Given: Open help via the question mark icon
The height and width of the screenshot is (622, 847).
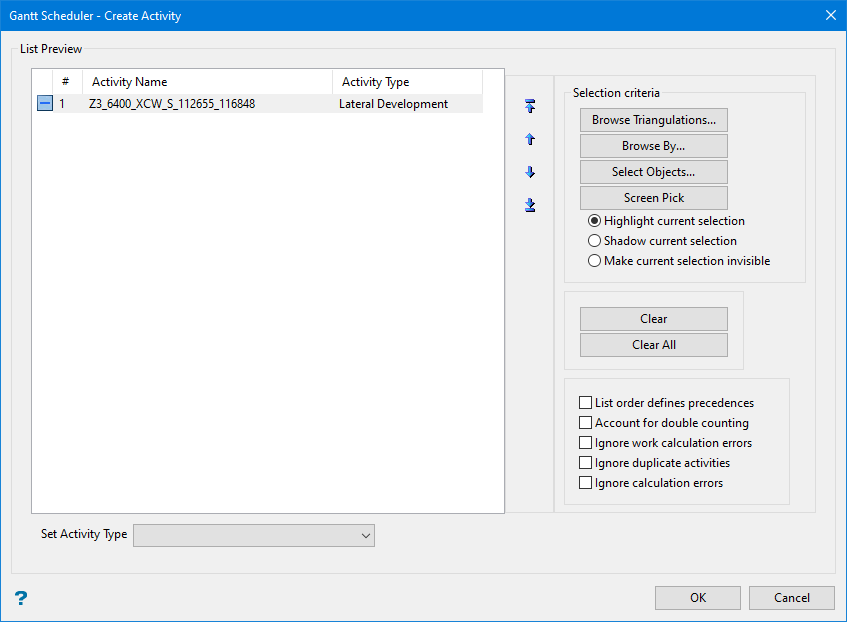Looking at the screenshot, I should [x=21, y=598].
